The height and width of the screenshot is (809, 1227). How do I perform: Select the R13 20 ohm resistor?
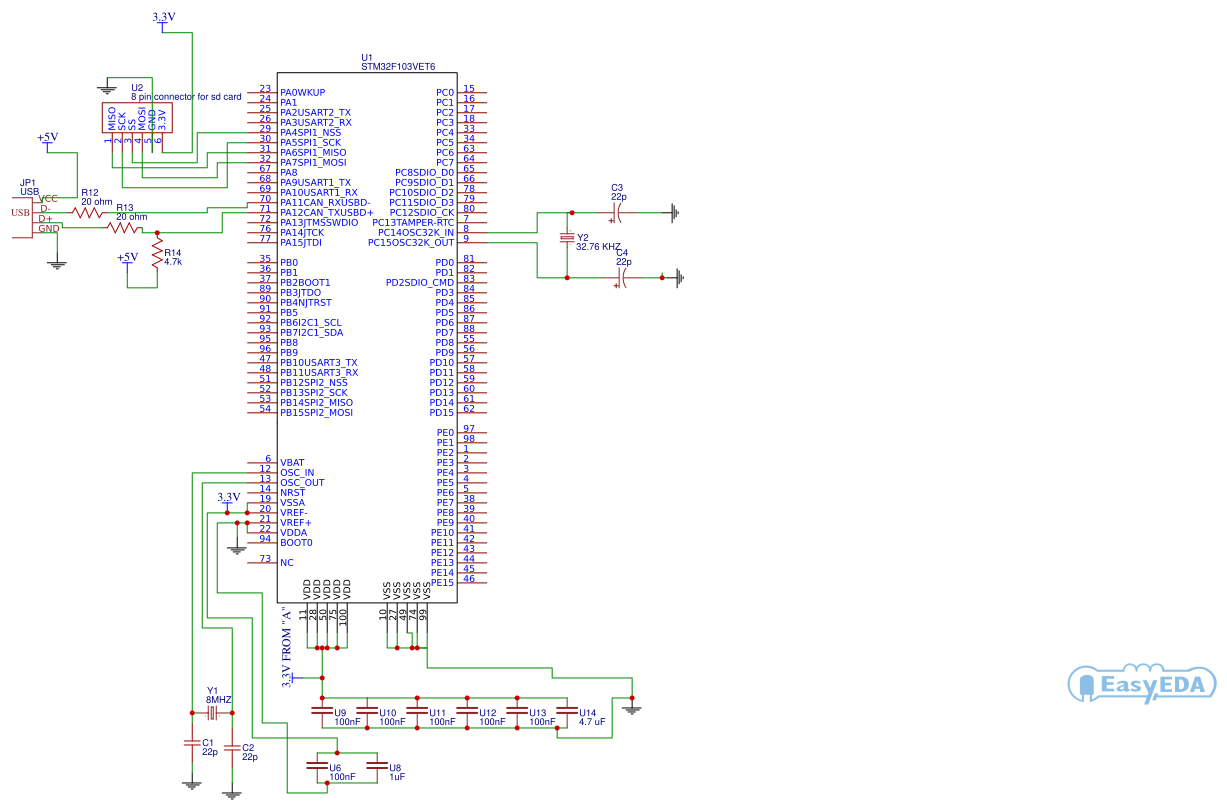pos(125,229)
